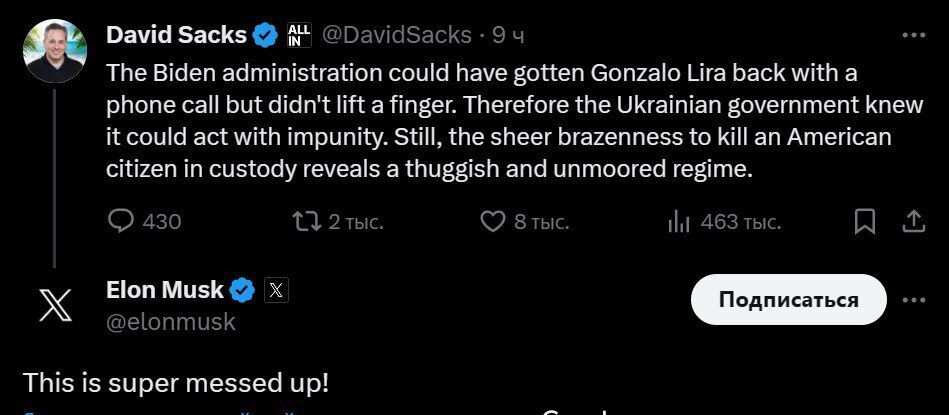Viewport: 949px width, 415px height.
Task: View analytics showing 463 тыс. views
Action: point(679,221)
